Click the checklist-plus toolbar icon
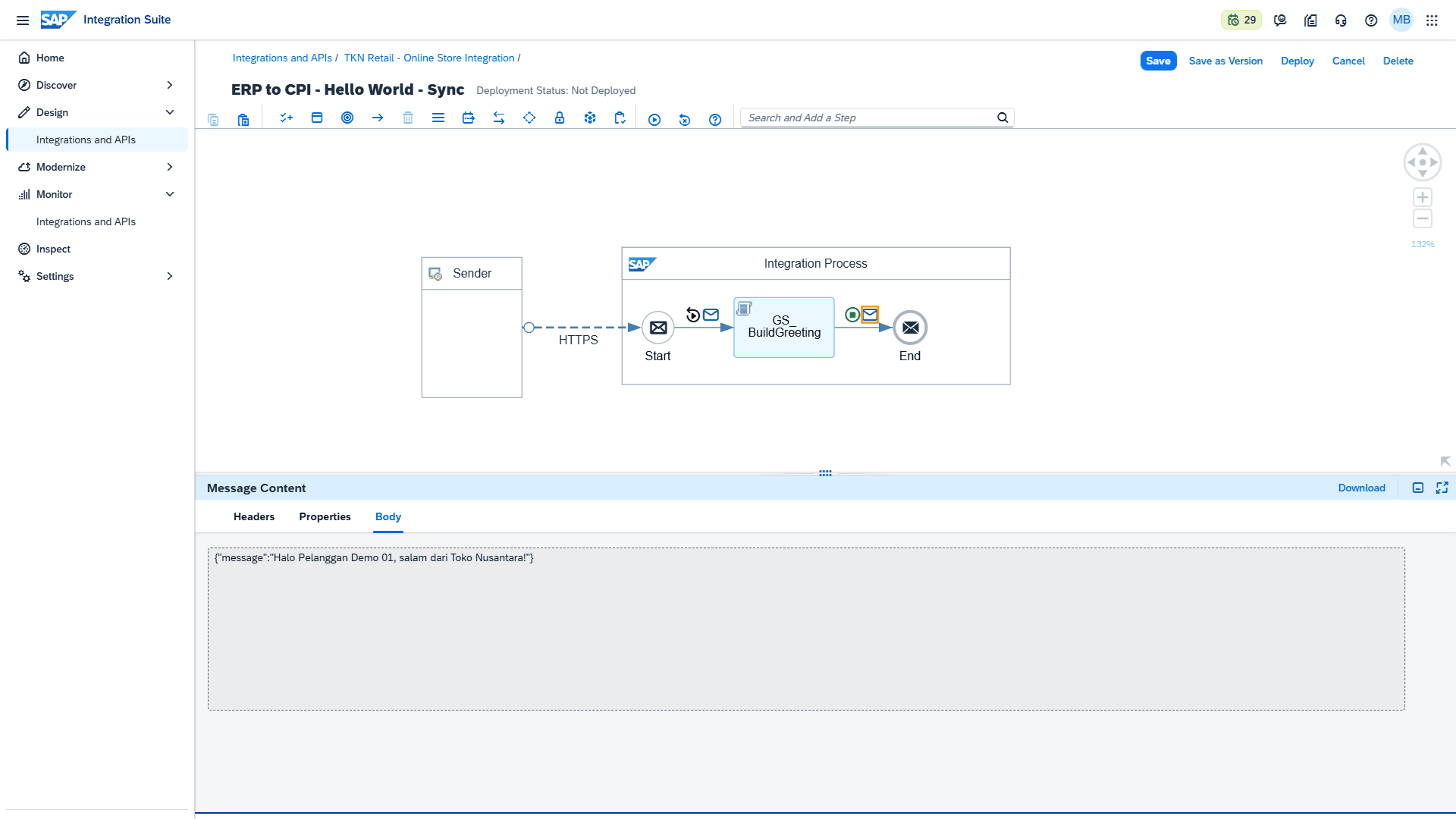The height and width of the screenshot is (819, 1456). (x=287, y=118)
